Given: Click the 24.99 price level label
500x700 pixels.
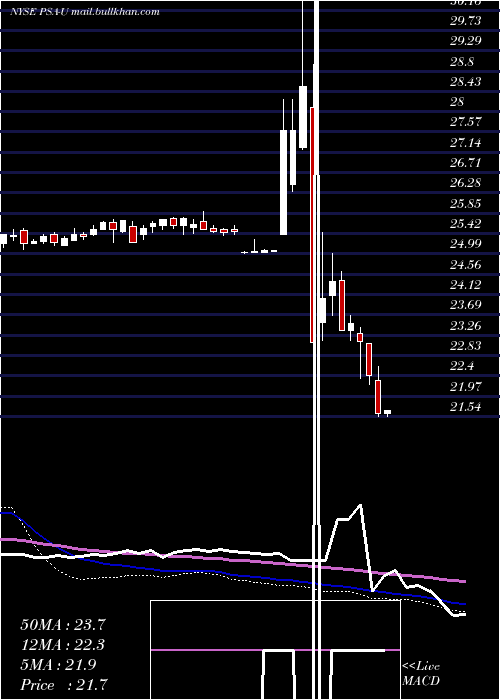Looking at the screenshot, I should 466,244.
